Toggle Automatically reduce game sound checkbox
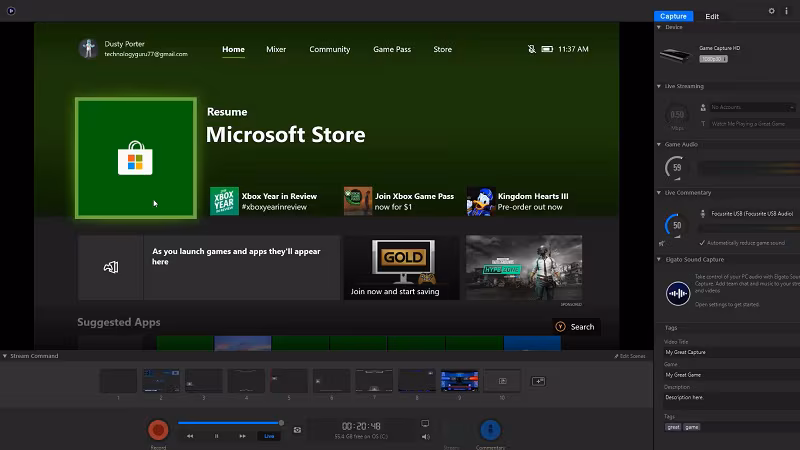Screen dimensions: 800x450 click(x=703, y=243)
